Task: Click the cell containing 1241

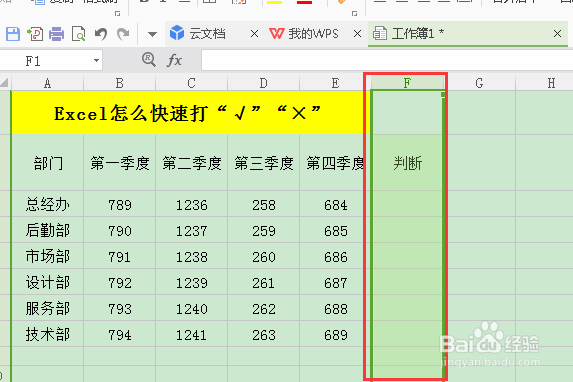Action: pos(191,334)
